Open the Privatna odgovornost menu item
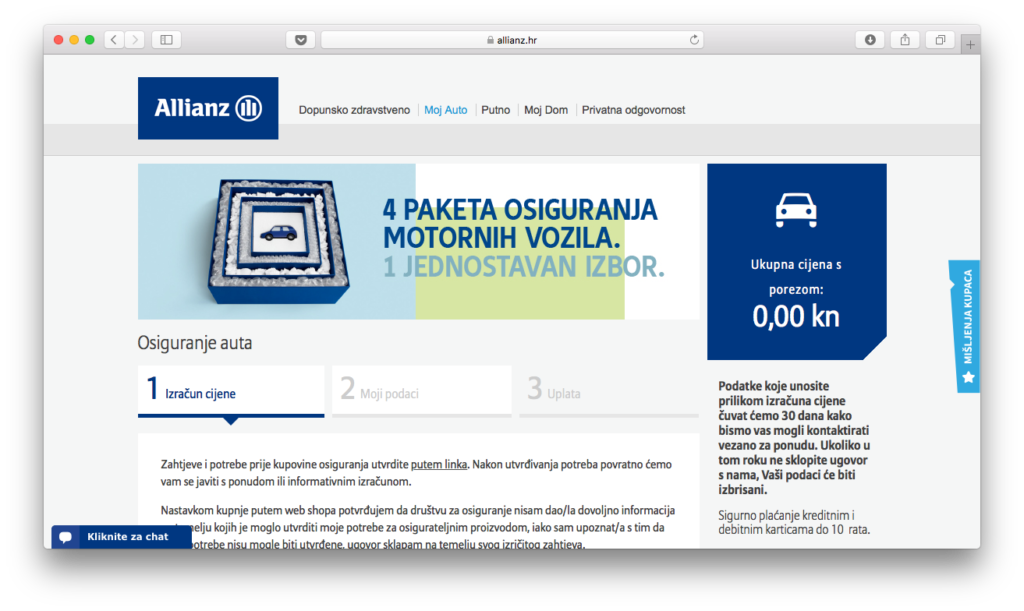 pos(633,110)
